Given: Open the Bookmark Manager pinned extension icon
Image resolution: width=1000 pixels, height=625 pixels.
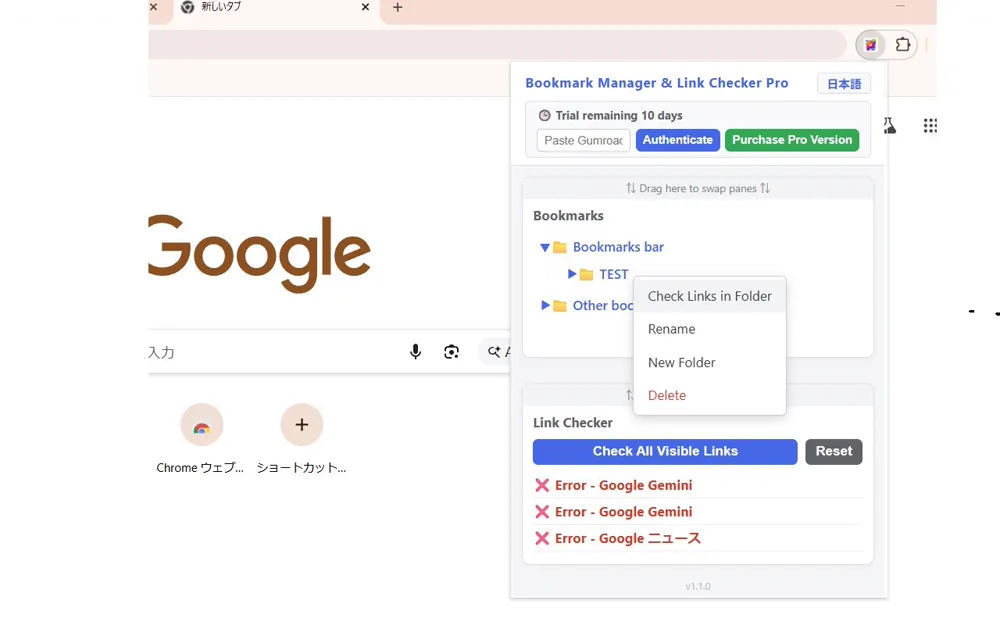Looking at the screenshot, I should (871, 45).
